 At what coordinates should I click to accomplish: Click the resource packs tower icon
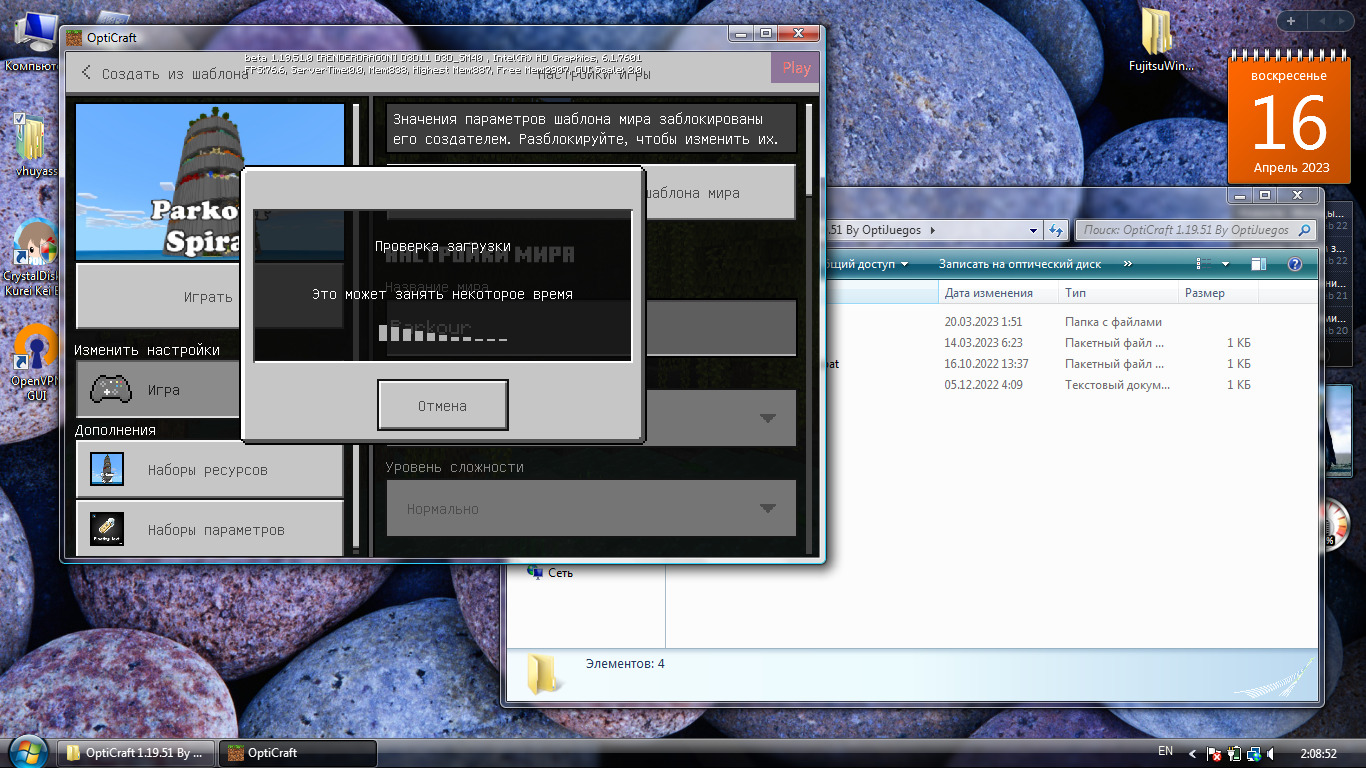tap(107, 470)
